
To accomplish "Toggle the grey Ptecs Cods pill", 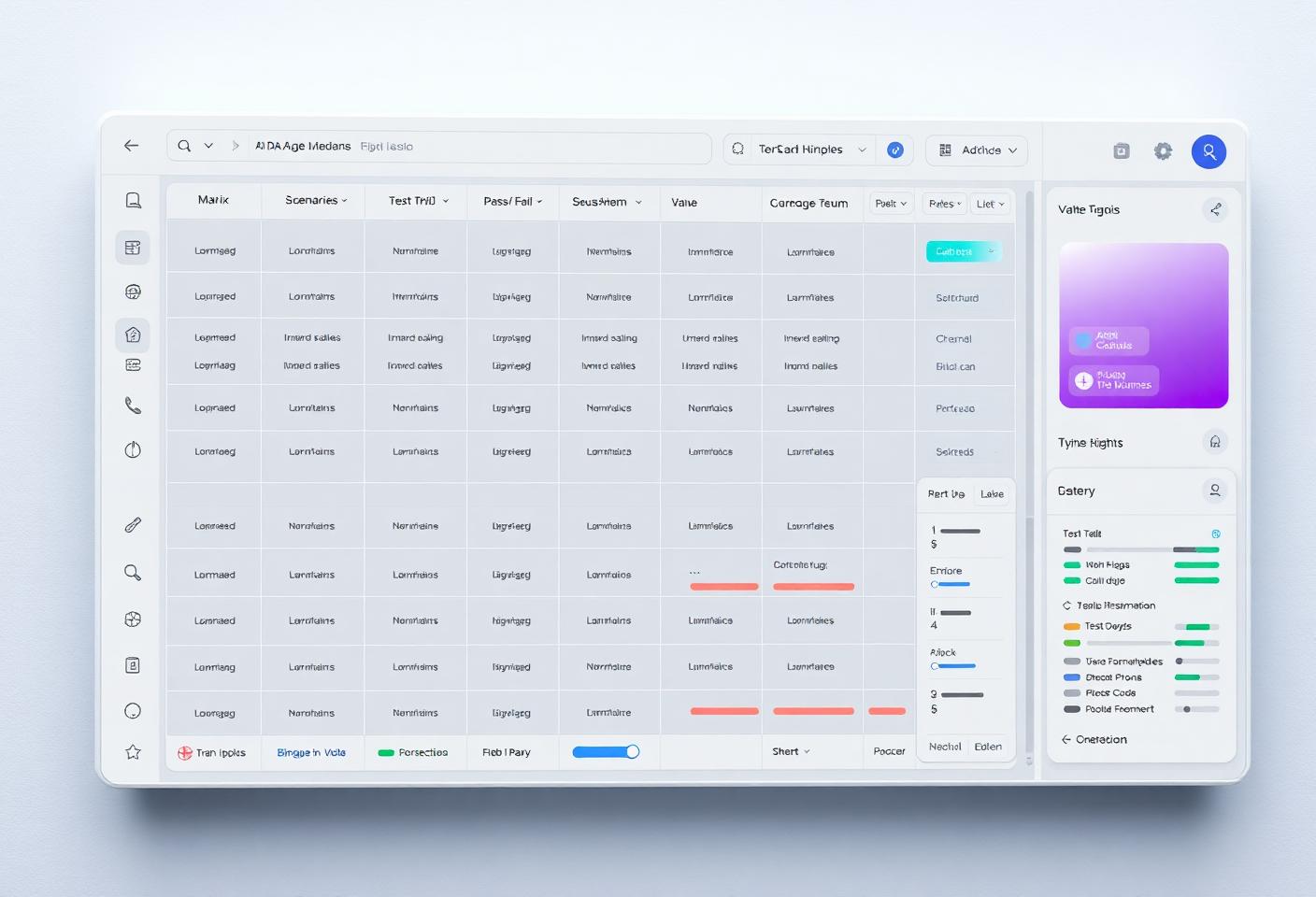I will (1072, 693).
